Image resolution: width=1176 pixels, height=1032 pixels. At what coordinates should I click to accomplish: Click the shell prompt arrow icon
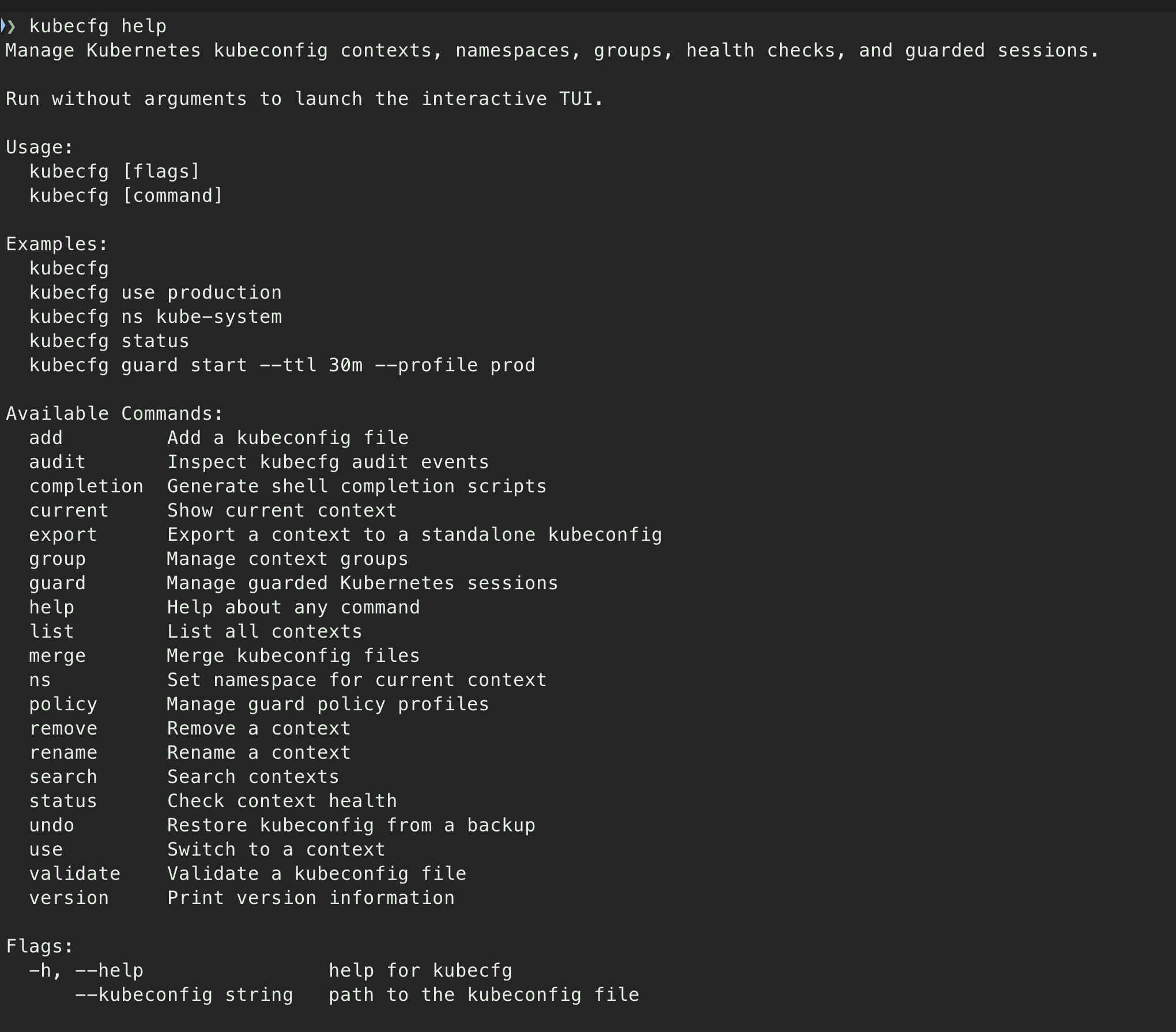(x=8, y=26)
